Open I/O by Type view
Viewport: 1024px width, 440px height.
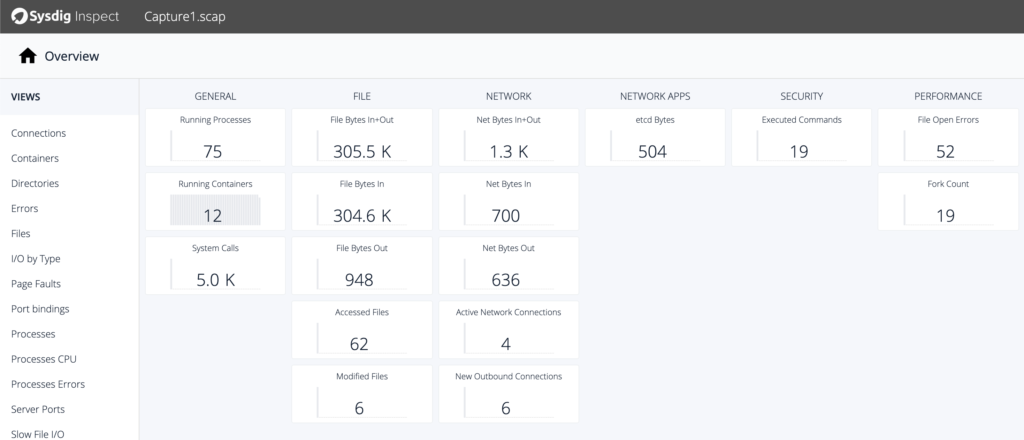tap(36, 258)
